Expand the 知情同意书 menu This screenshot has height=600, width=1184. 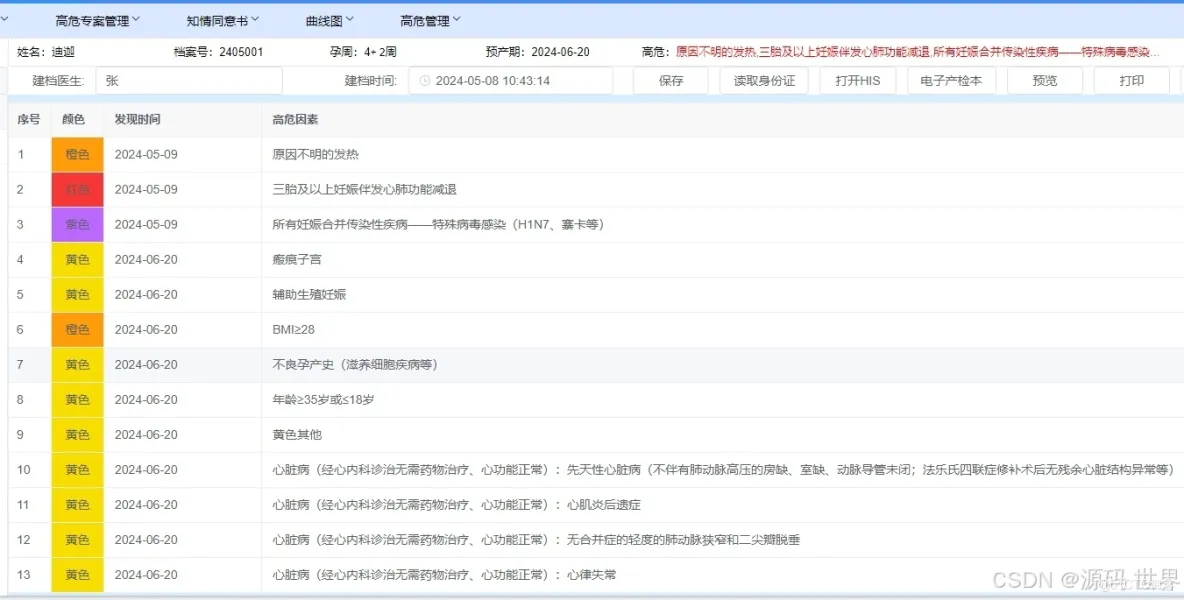coord(223,21)
